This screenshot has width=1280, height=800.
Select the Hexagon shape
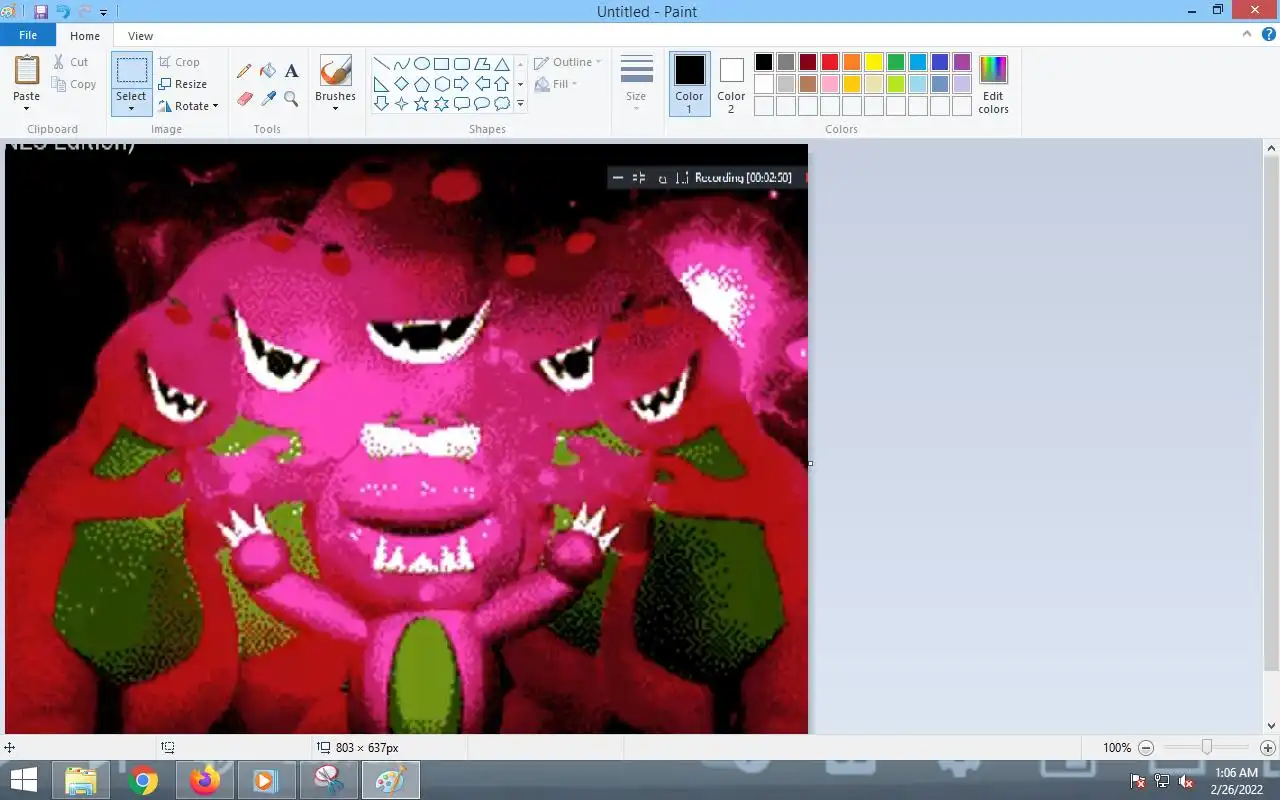click(442, 84)
